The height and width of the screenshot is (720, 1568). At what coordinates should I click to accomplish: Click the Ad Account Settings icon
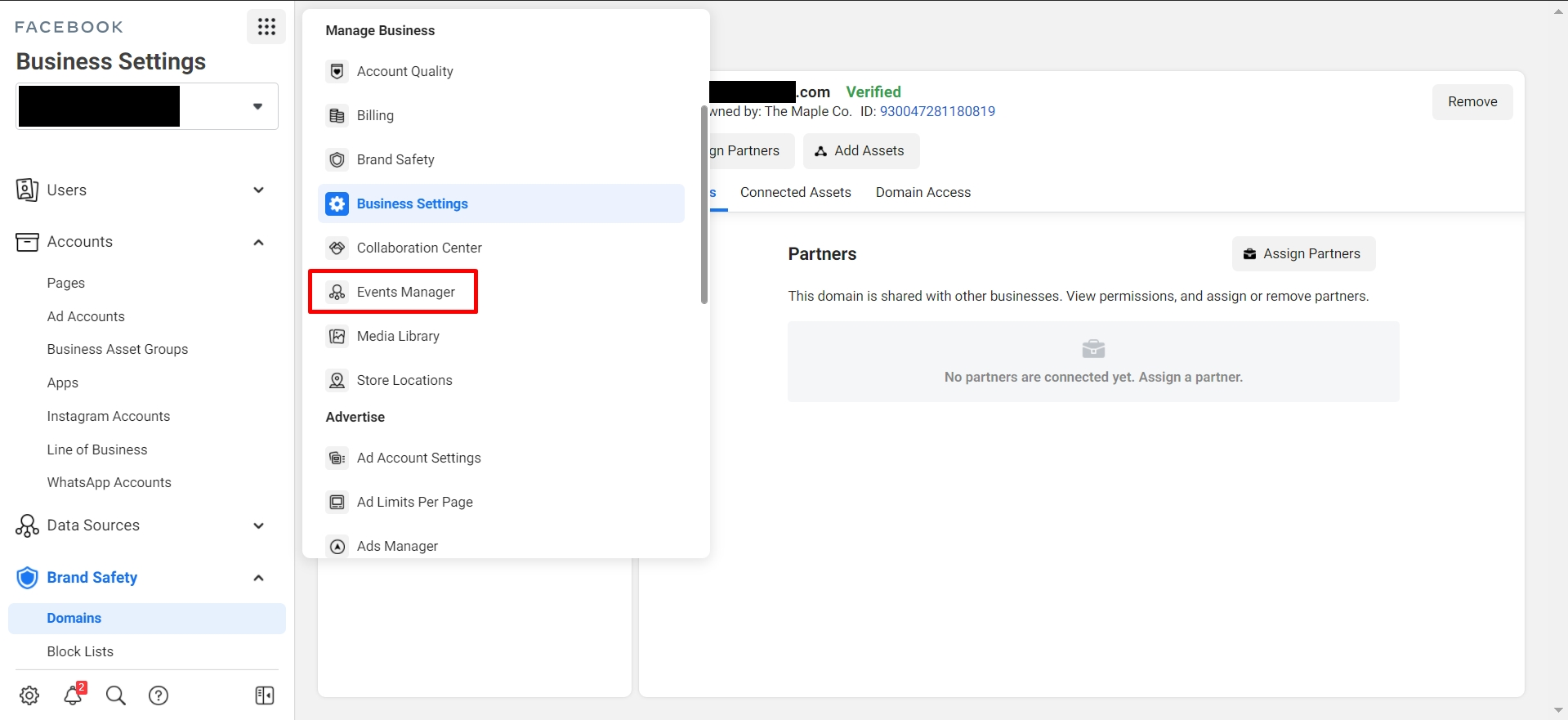337,458
